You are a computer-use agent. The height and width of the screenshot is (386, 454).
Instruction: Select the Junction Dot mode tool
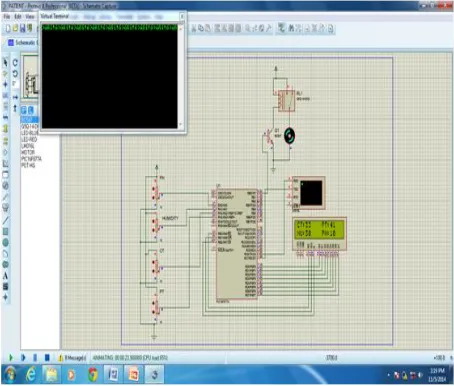tap(5, 84)
